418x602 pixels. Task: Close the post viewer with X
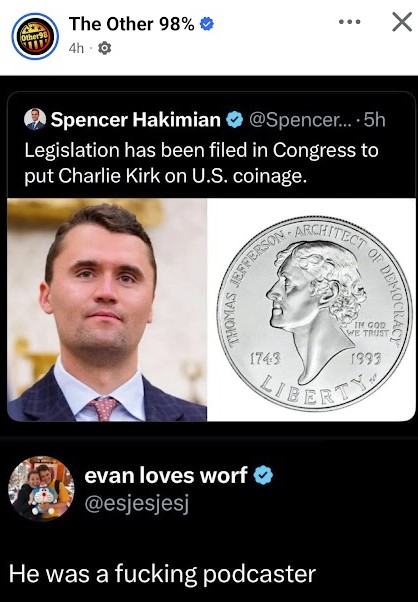[x=402, y=22]
